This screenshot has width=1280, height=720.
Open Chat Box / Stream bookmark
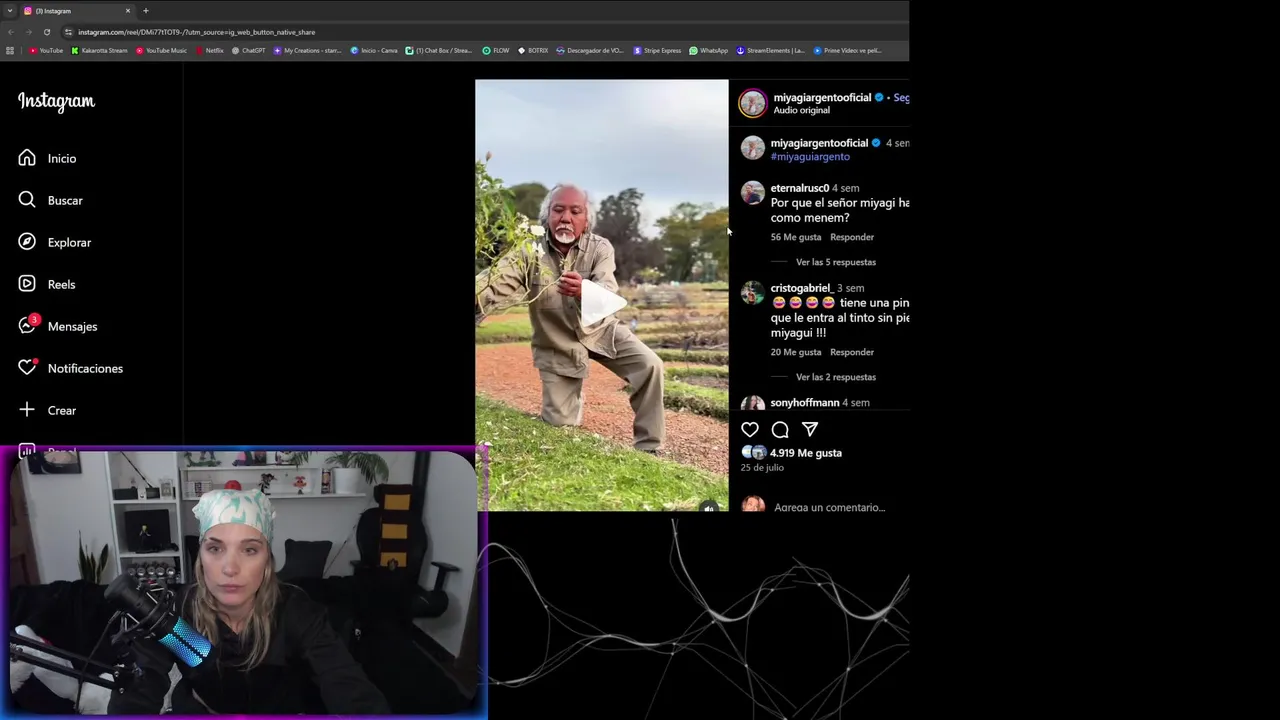pos(439,50)
